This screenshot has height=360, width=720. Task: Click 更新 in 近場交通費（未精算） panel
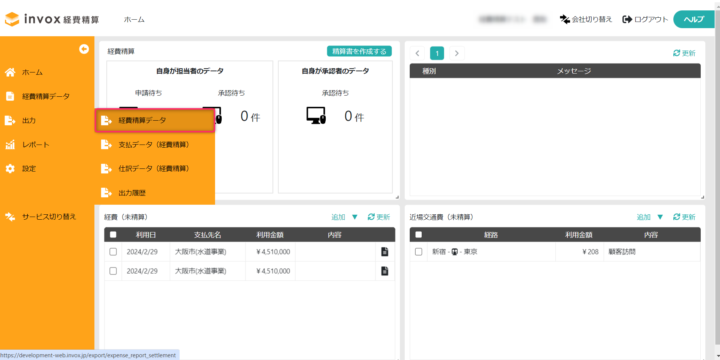coord(684,217)
